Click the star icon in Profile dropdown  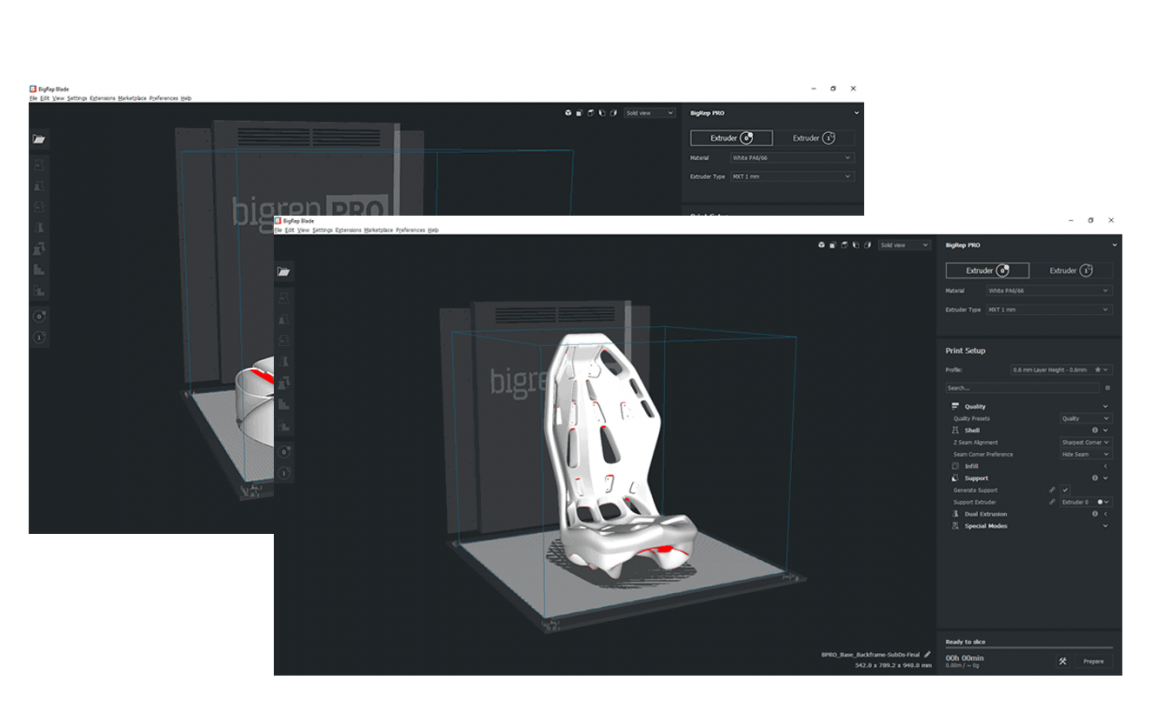[x=1097, y=370]
